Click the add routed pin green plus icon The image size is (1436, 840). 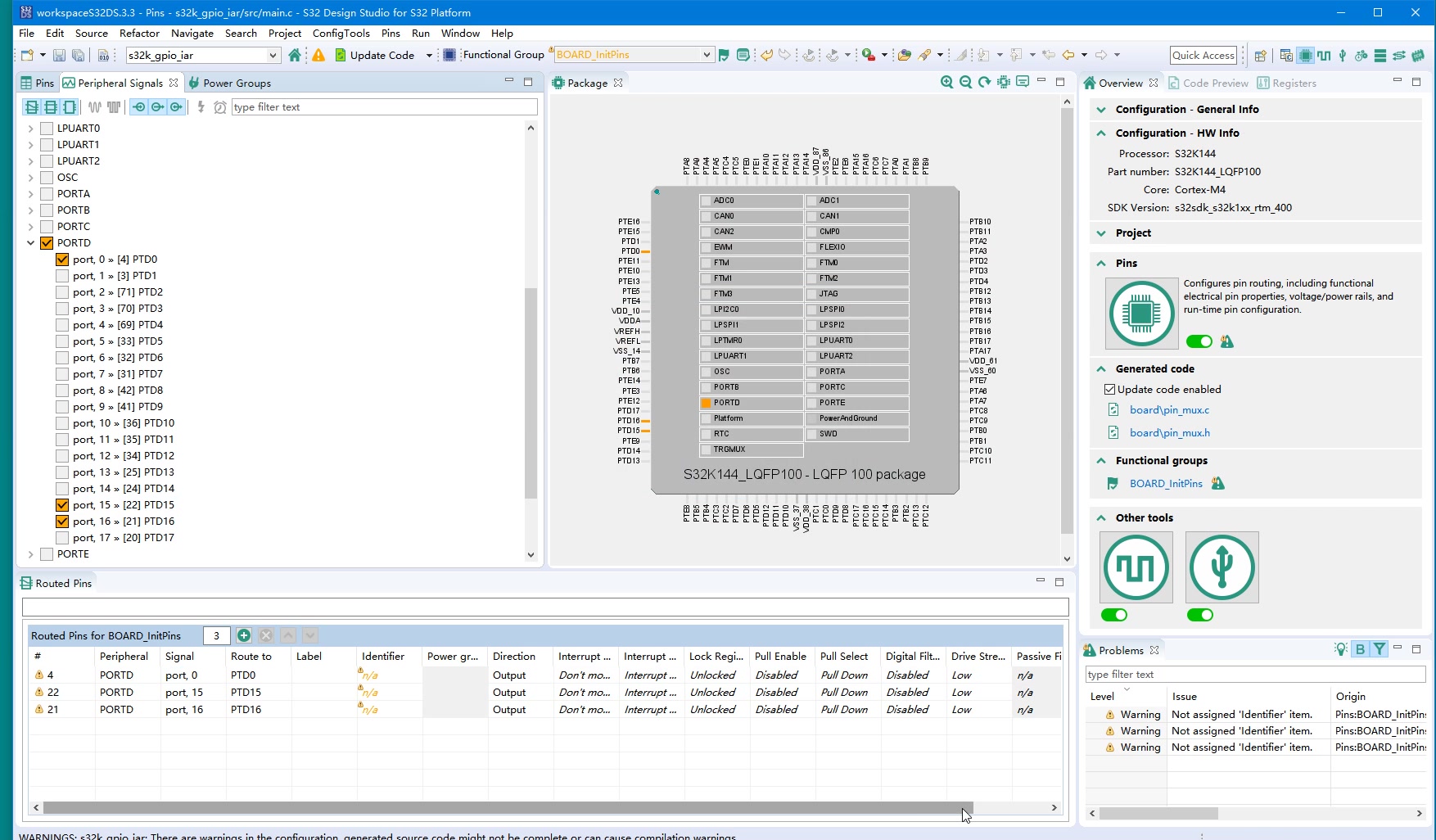(x=244, y=635)
